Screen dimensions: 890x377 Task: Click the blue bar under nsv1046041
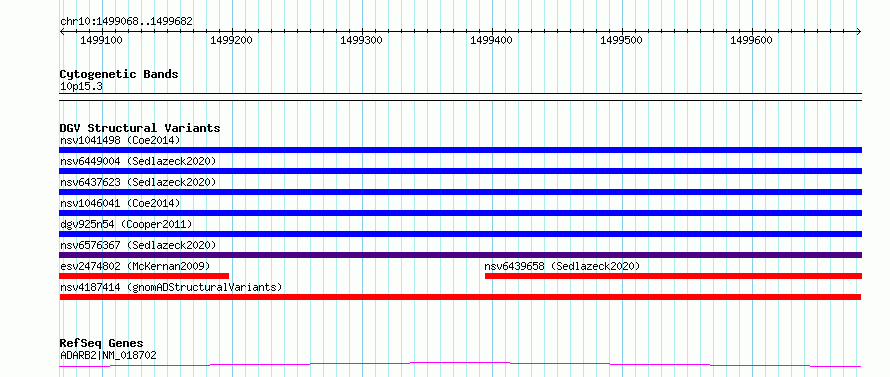coord(460,213)
